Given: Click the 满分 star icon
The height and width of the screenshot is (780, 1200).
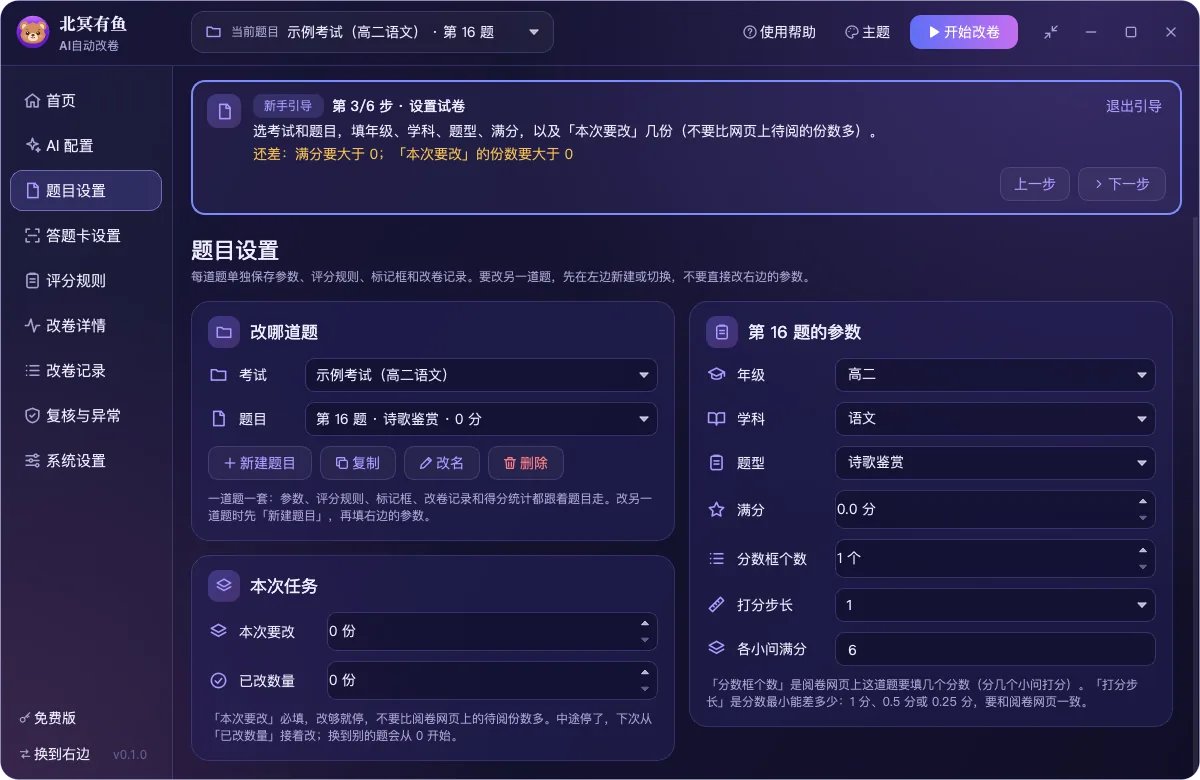Looking at the screenshot, I should (716, 509).
